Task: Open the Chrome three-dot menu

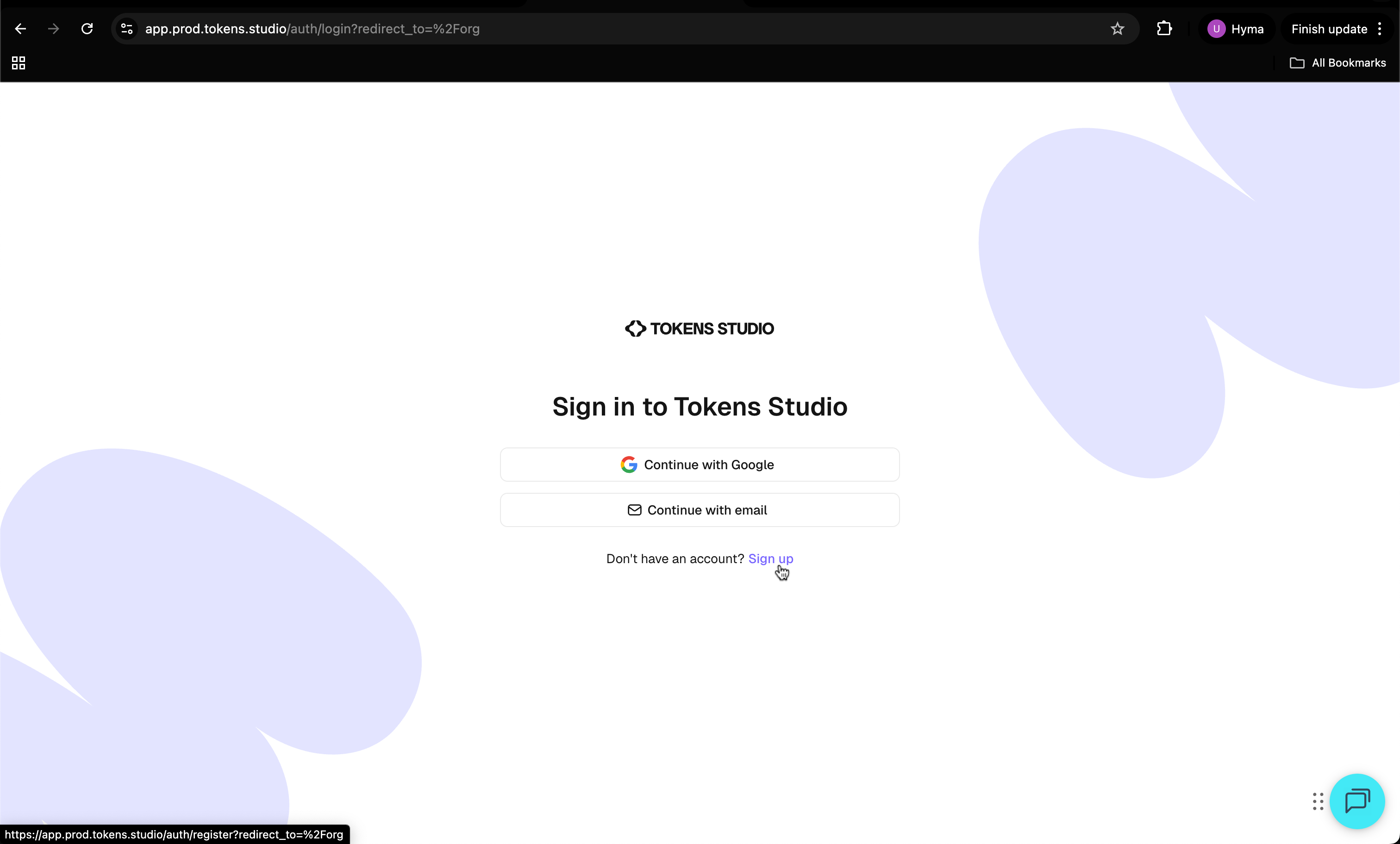Action: pos(1380,29)
